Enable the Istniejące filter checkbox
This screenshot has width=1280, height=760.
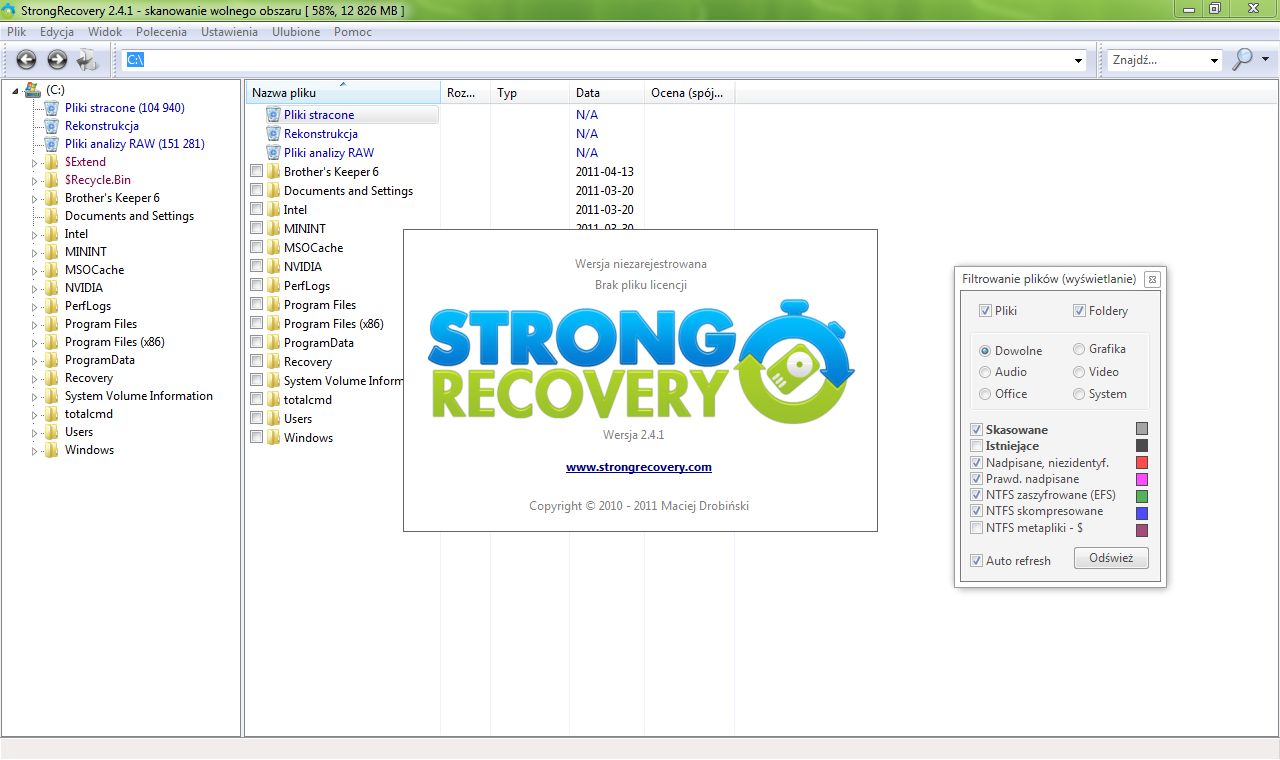click(977, 446)
